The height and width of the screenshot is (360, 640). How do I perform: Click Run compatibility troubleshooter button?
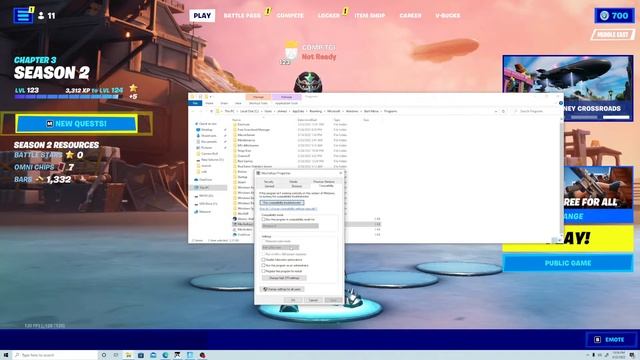tap(282, 202)
